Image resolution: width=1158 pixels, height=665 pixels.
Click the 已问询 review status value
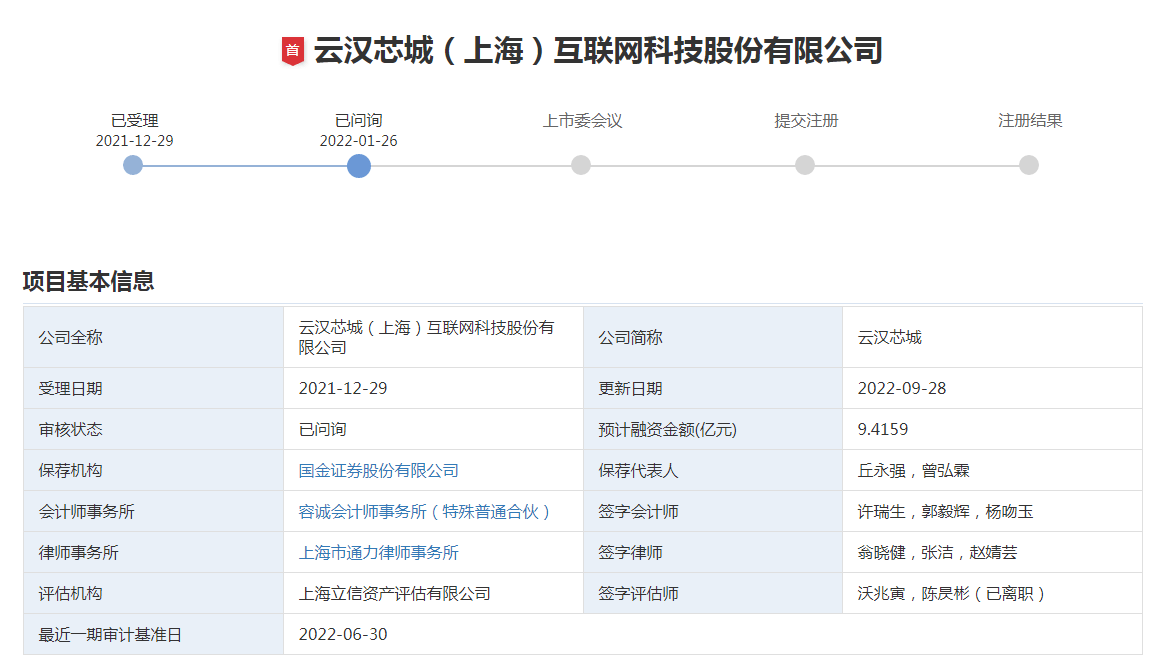click(322, 429)
